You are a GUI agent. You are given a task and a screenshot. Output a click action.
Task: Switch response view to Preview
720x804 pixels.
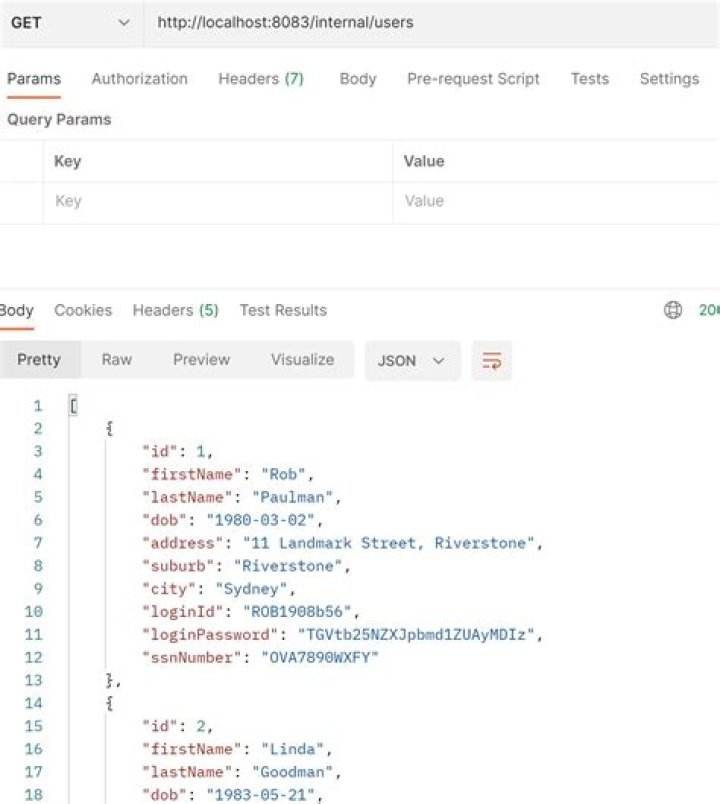(202, 359)
